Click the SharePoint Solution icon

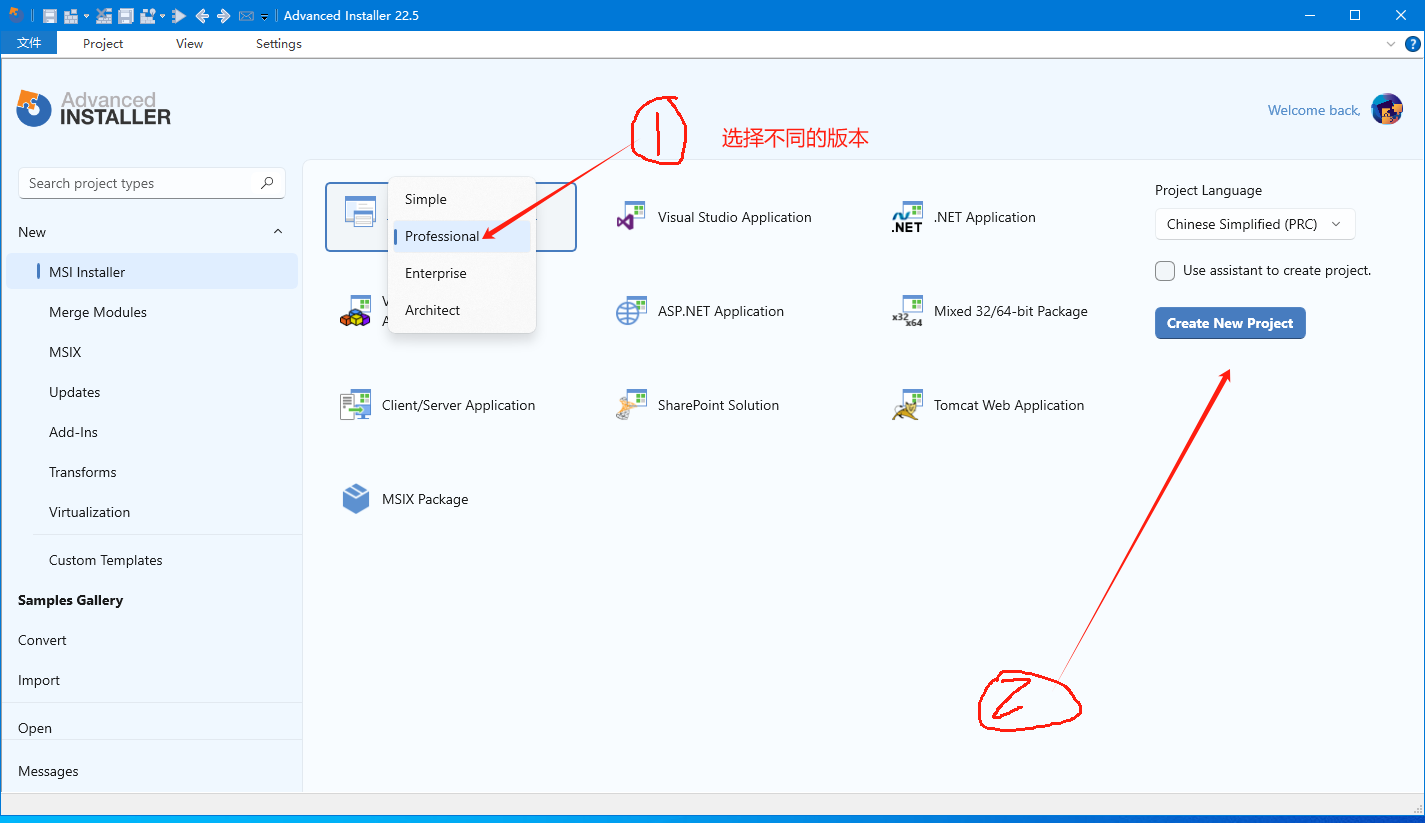click(632, 405)
